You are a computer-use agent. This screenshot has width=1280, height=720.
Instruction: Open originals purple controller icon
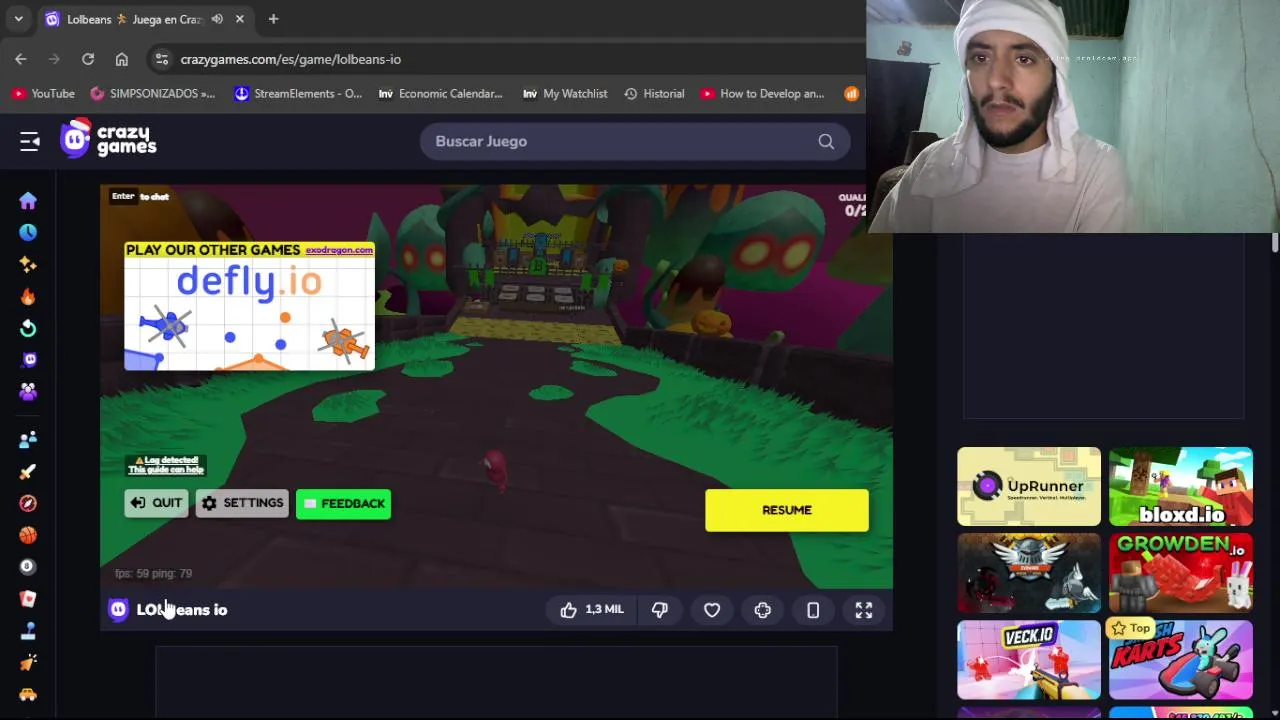point(28,360)
